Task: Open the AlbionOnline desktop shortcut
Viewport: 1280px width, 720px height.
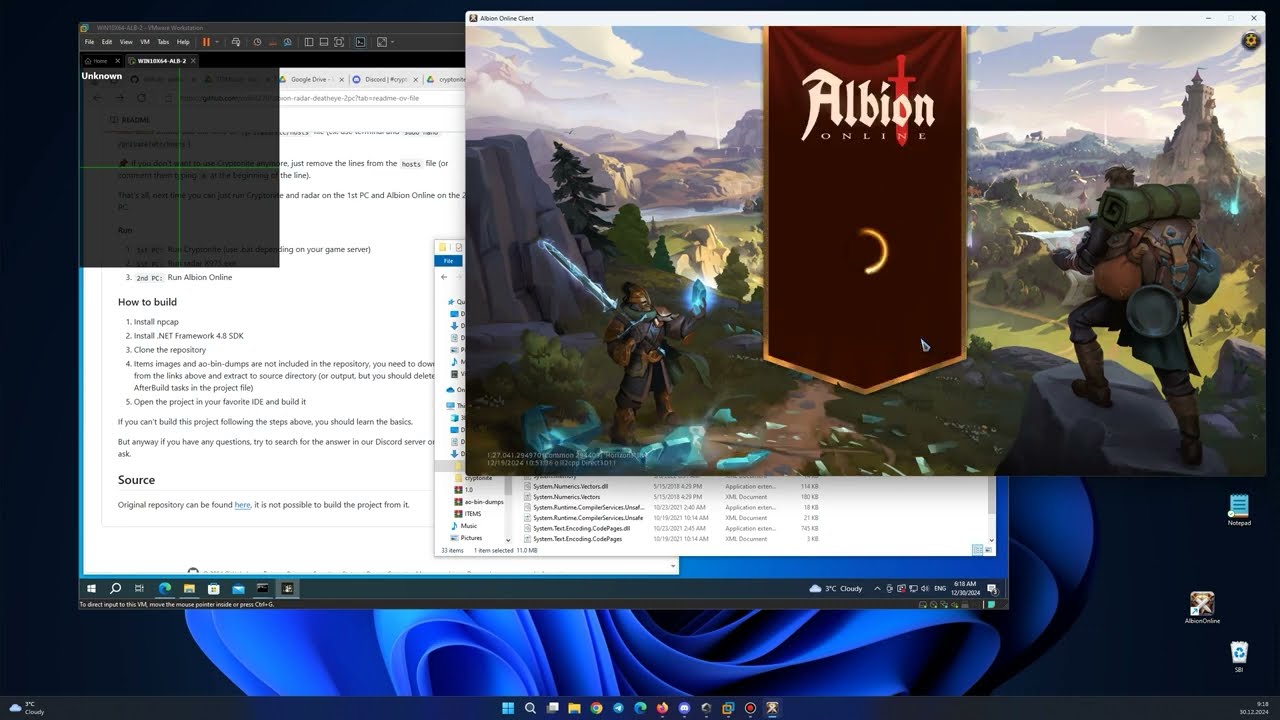Action: pos(1202,608)
